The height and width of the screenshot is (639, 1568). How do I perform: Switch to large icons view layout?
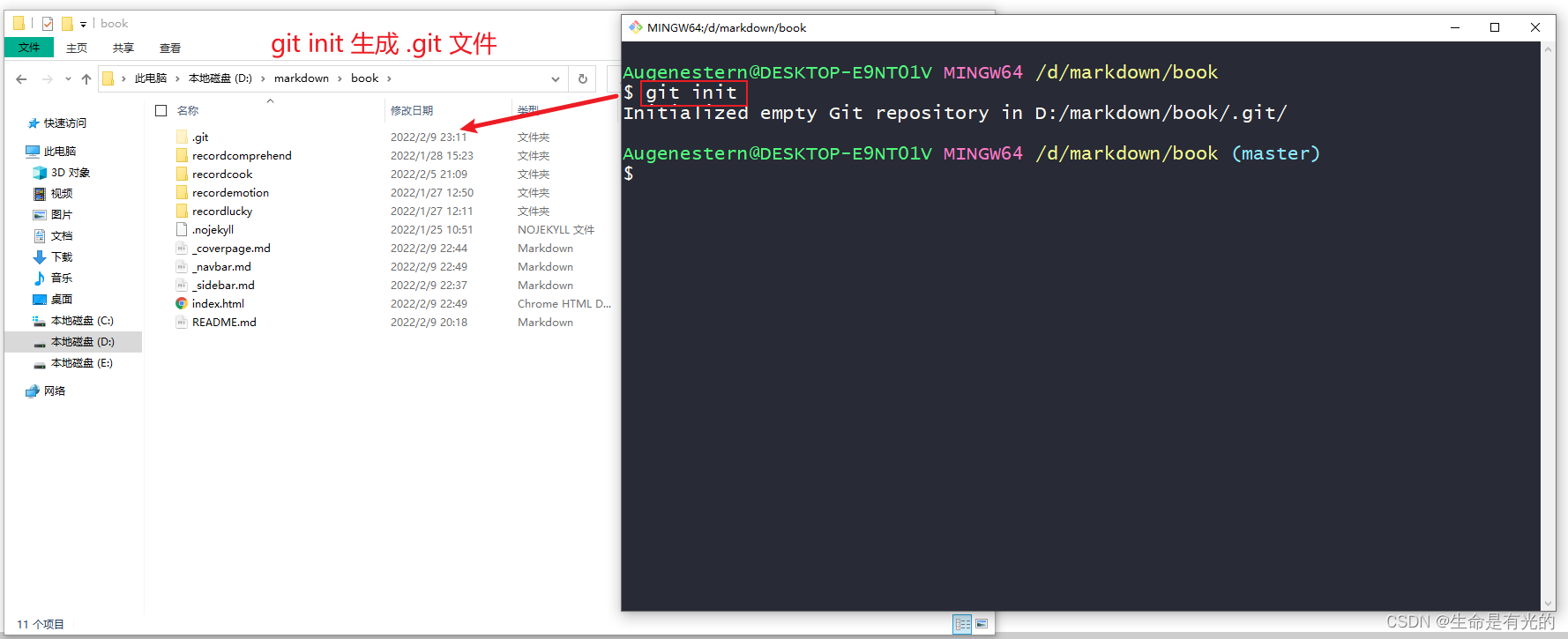pyautogui.click(x=982, y=624)
